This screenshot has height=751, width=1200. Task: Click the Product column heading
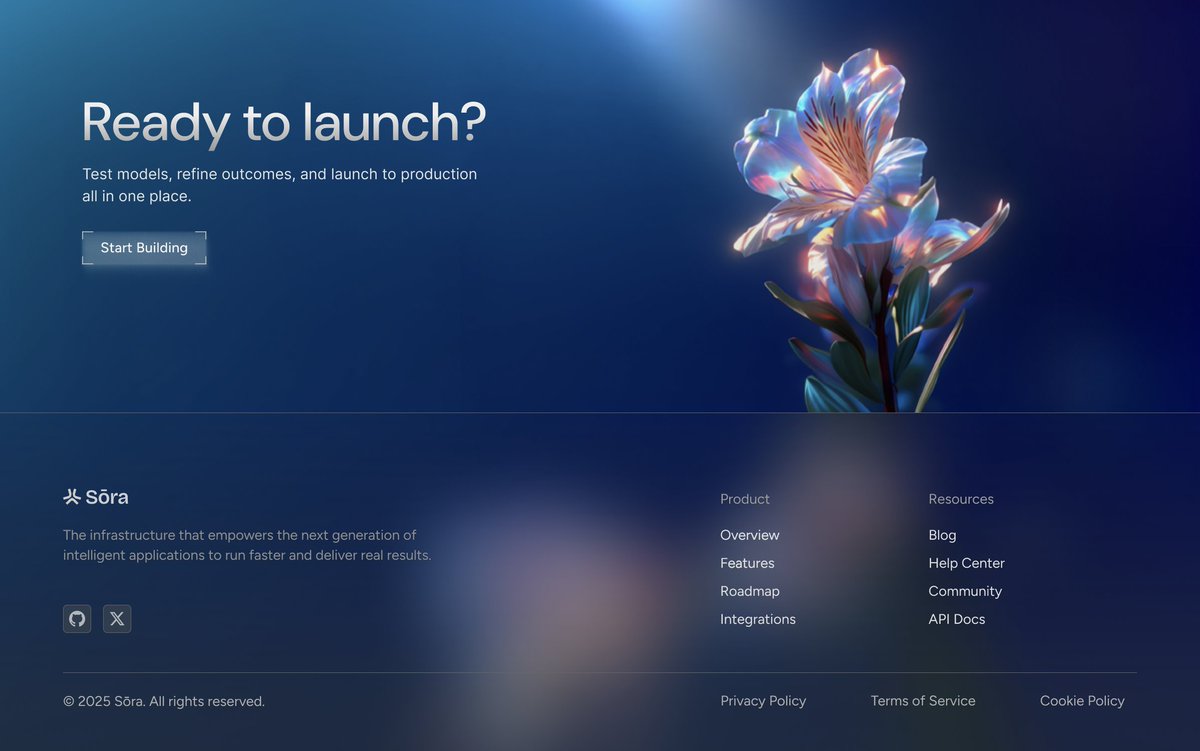[x=744, y=499]
